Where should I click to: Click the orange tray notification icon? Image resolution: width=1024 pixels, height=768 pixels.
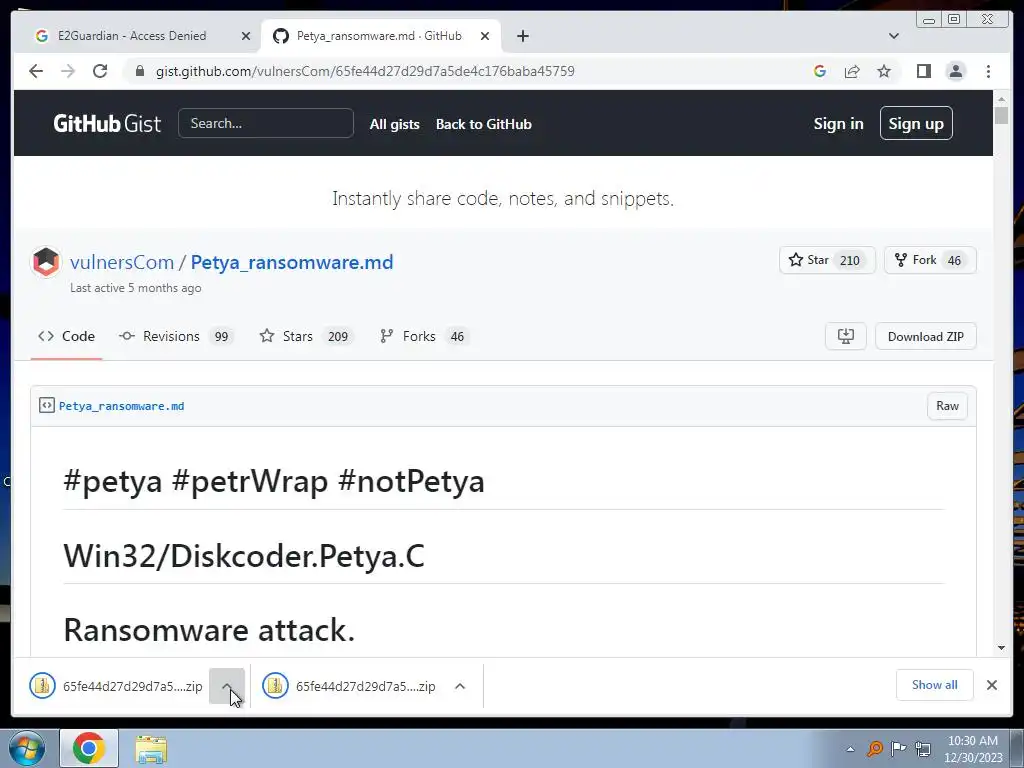point(874,748)
